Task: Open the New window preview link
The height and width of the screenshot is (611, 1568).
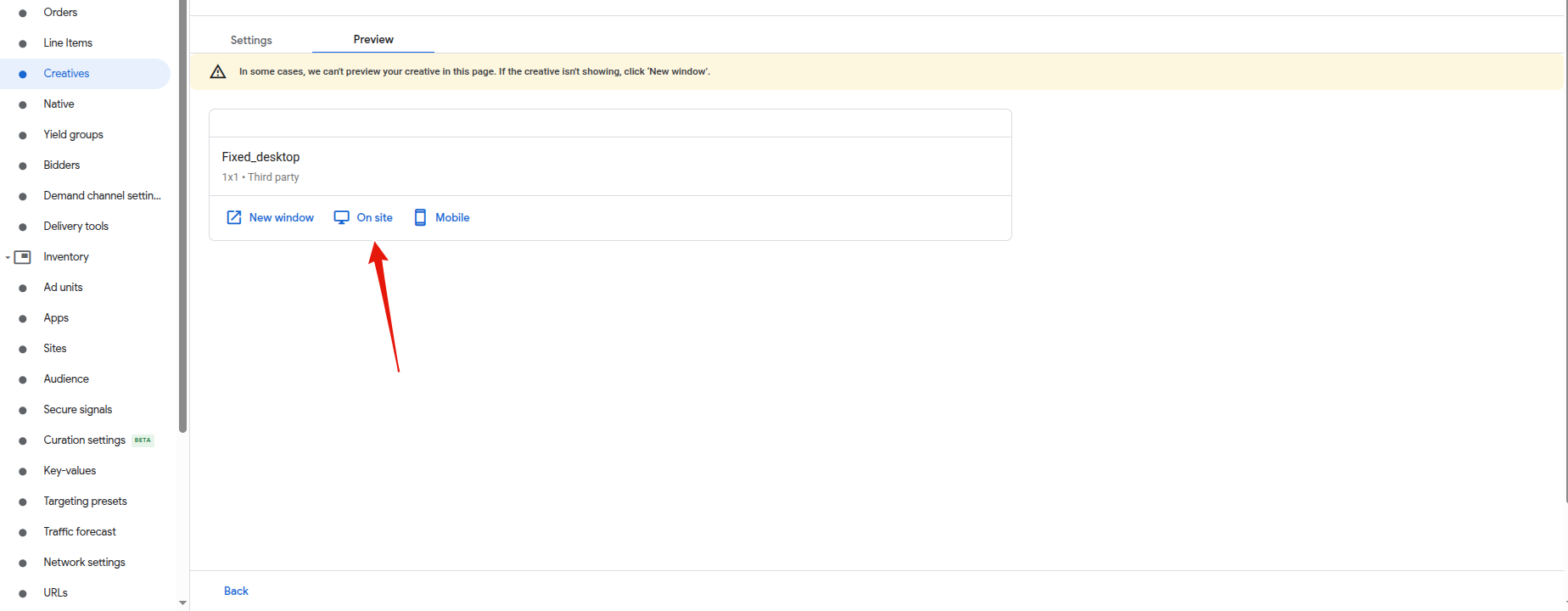Action: pyautogui.click(x=281, y=218)
